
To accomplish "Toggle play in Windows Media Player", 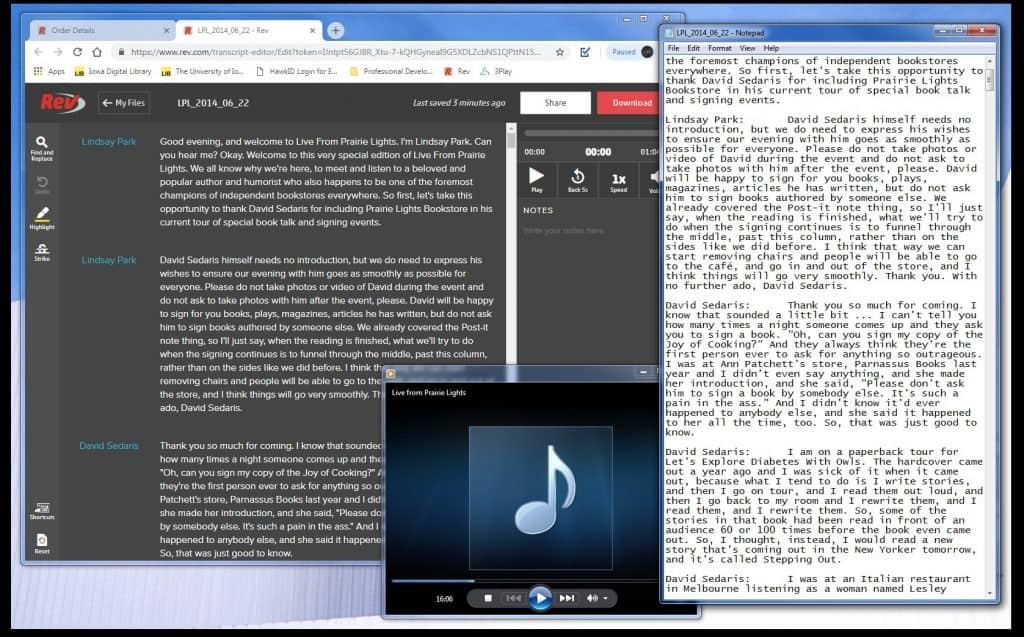I will point(540,598).
